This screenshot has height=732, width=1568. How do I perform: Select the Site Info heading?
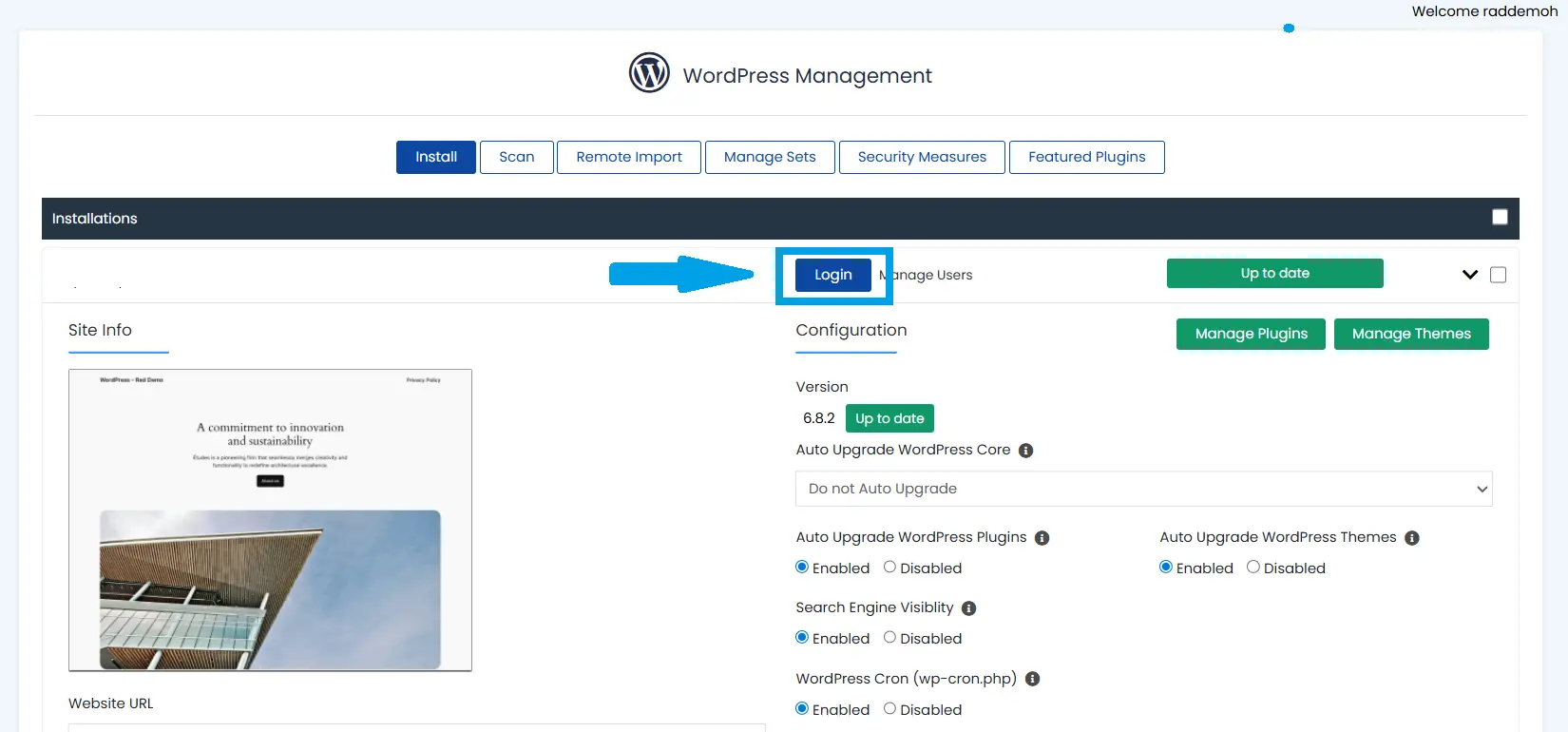point(100,330)
